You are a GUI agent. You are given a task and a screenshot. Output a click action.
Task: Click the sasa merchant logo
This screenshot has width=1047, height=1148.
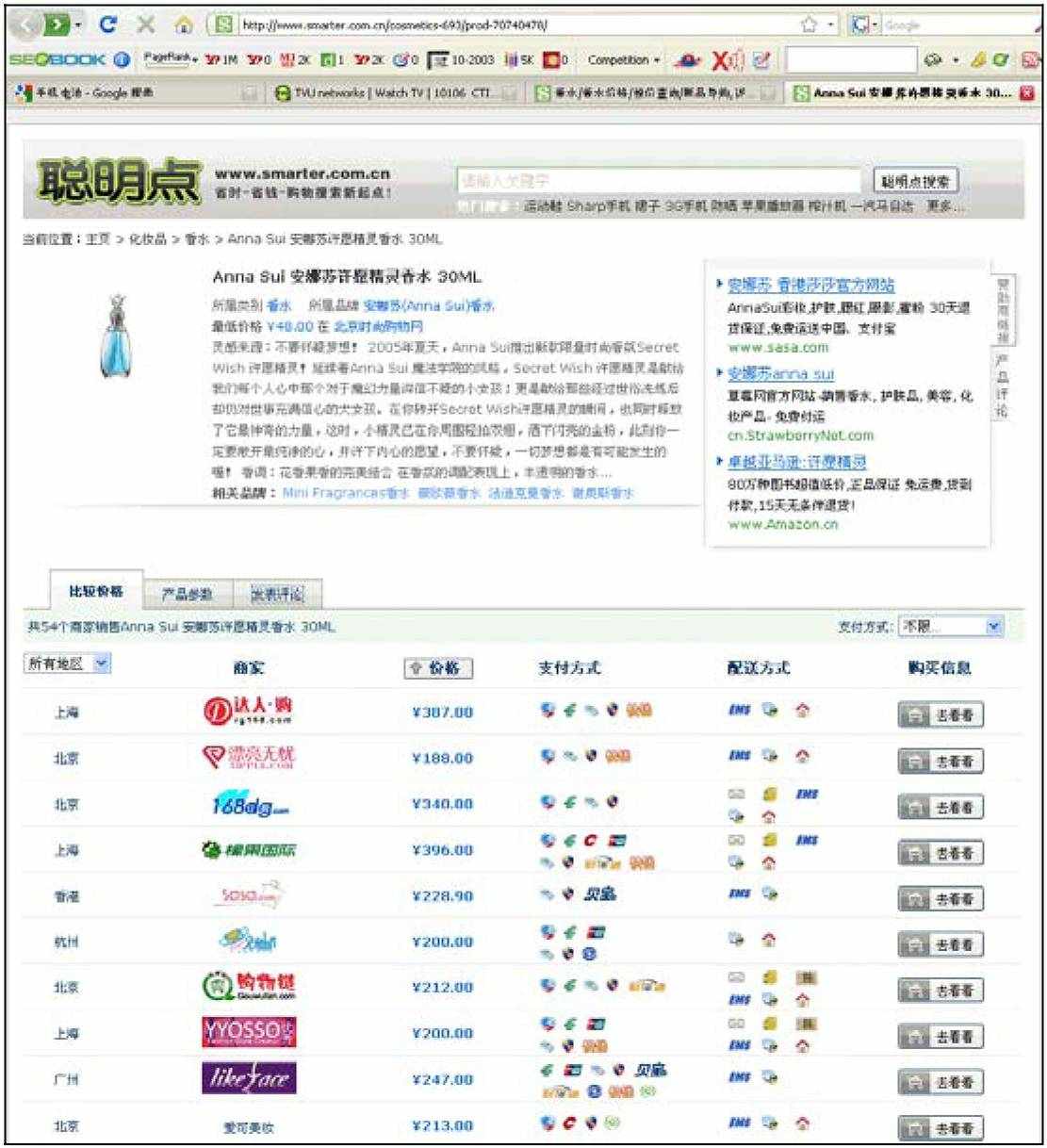click(249, 895)
